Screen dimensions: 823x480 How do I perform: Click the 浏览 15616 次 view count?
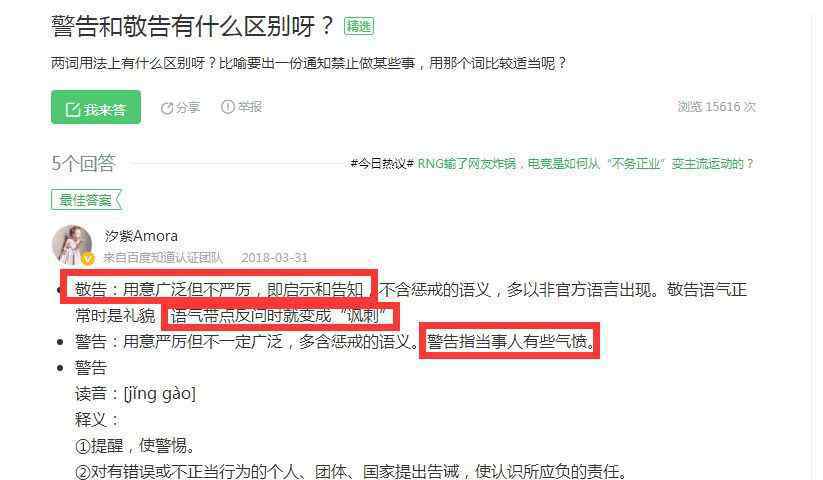716,107
